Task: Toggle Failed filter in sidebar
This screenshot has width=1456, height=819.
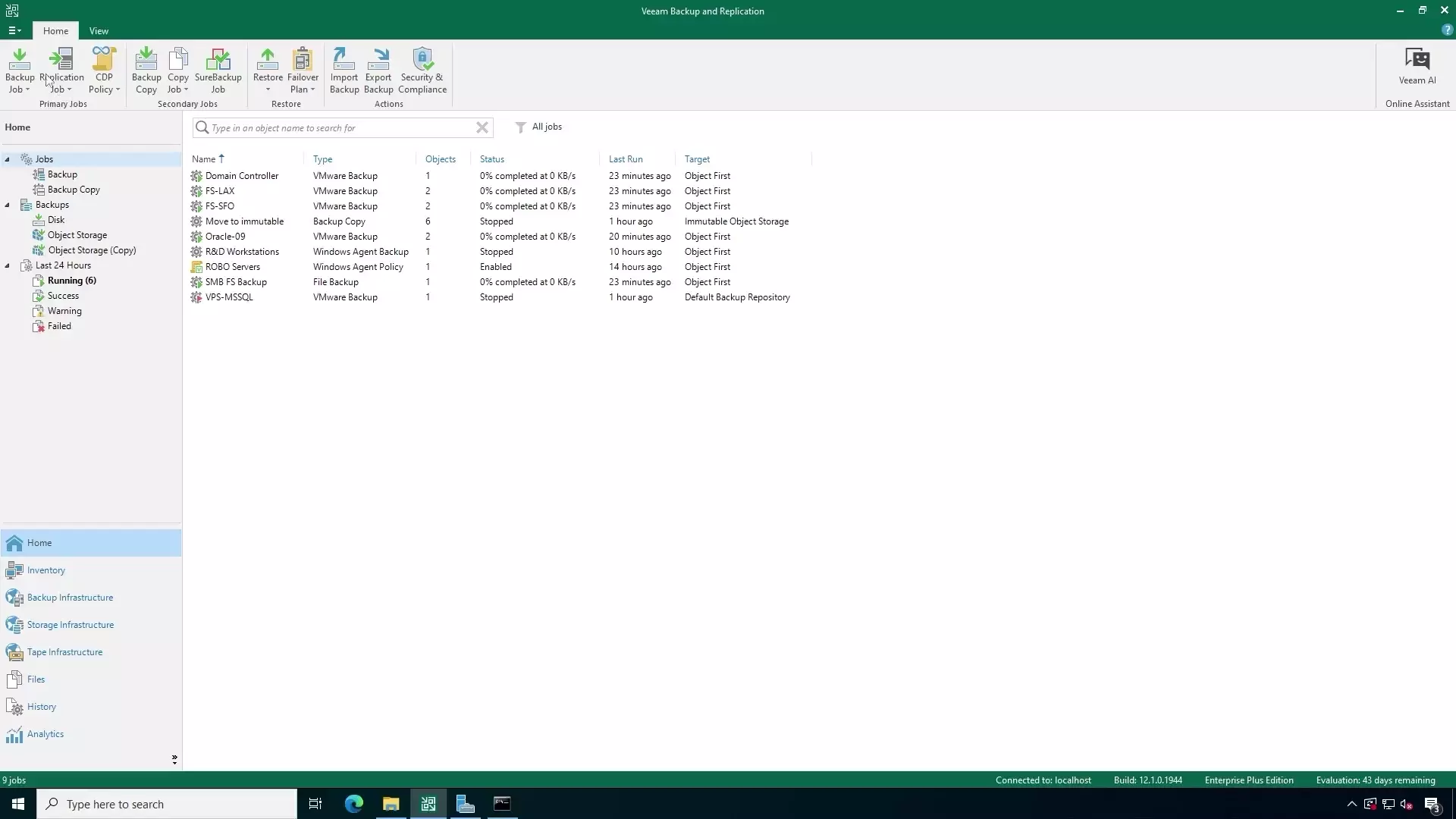Action: click(58, 325)
